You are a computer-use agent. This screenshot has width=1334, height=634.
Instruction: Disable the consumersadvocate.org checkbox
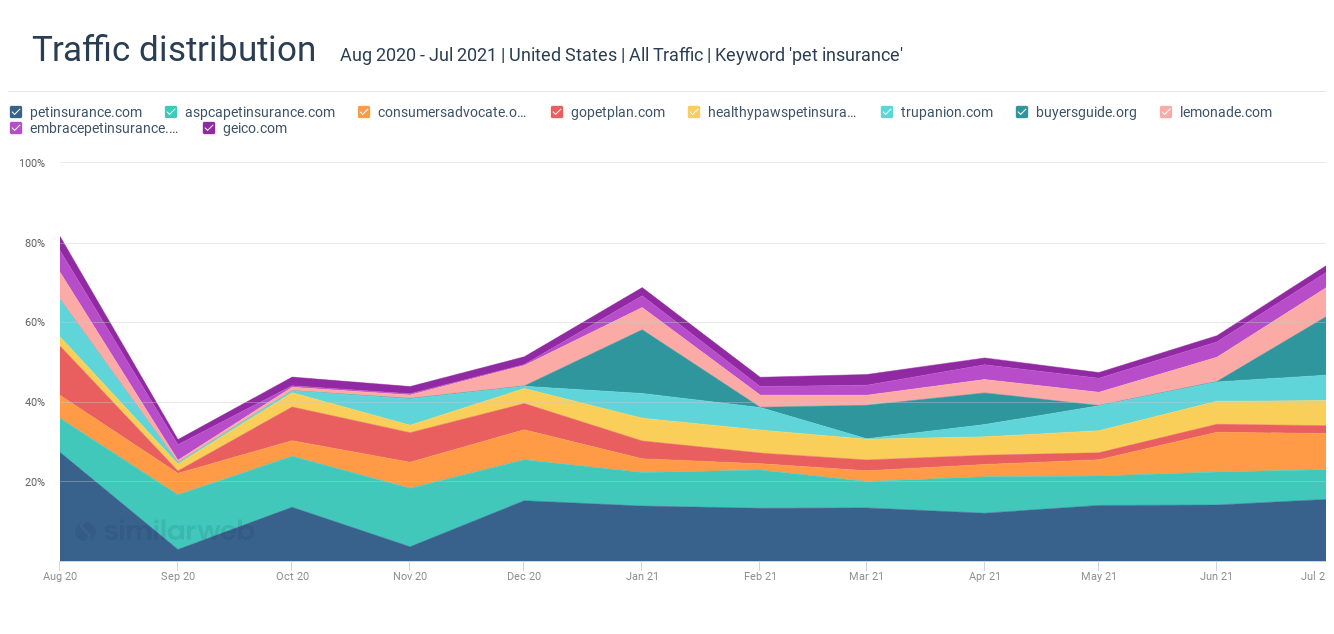click(364, 112)
